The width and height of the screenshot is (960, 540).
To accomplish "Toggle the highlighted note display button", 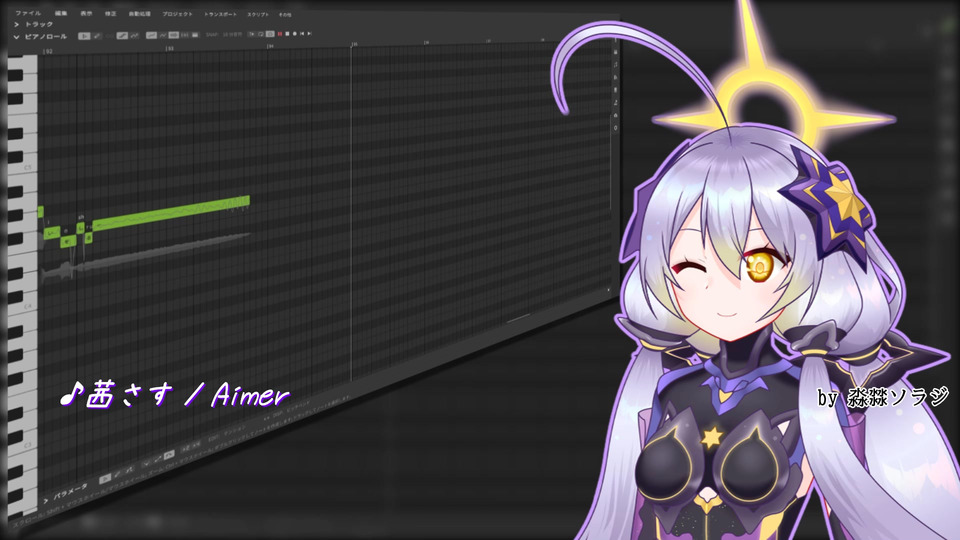I will coord(173,35).
